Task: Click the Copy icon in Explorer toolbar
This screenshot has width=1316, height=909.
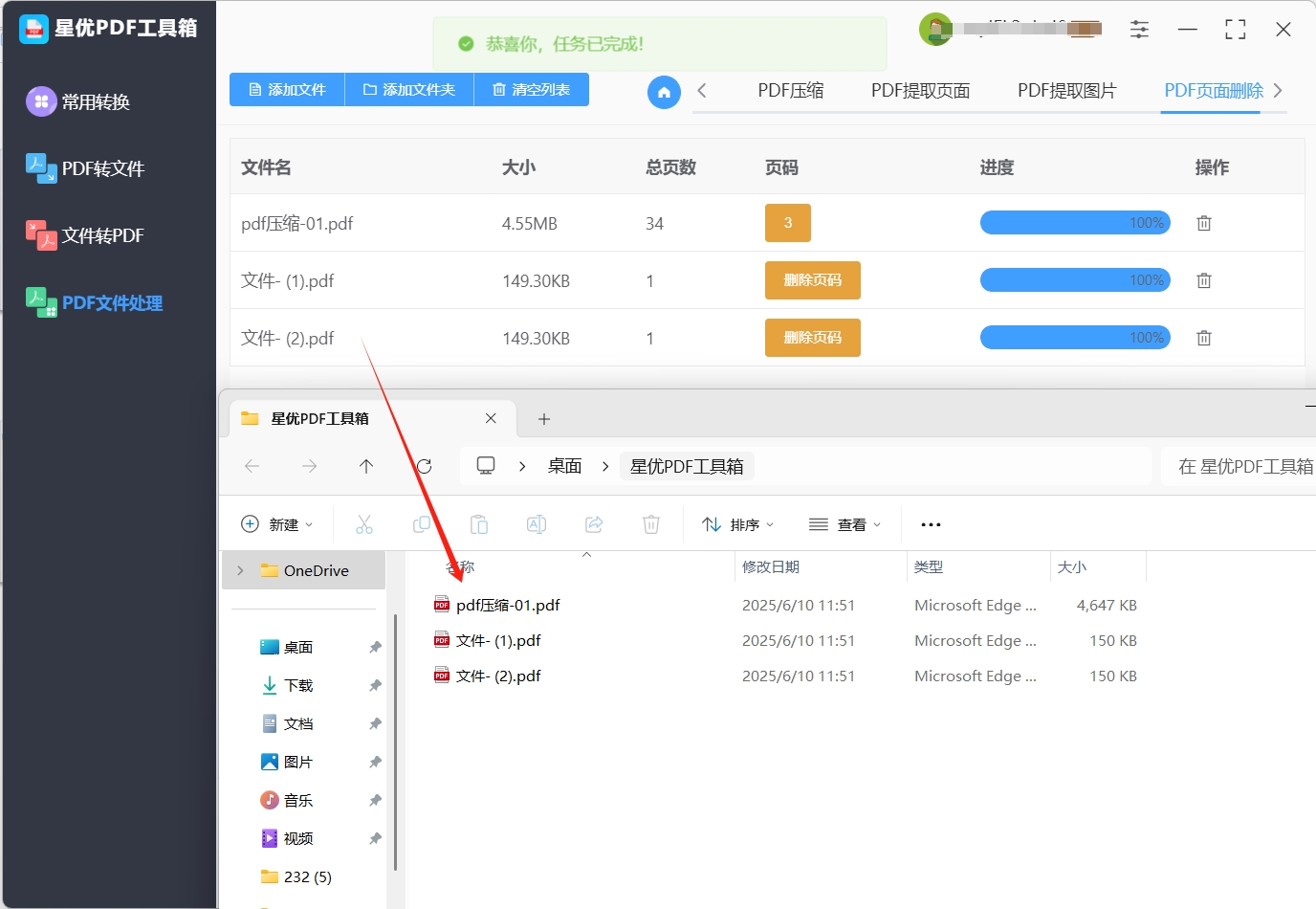Action: [422, 524]
